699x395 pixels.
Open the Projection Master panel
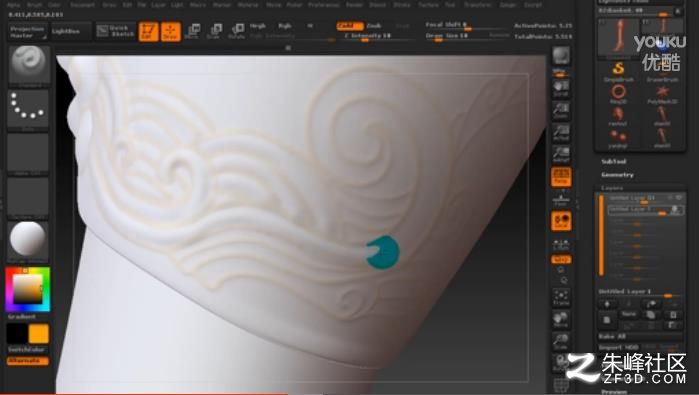(28, 32)
